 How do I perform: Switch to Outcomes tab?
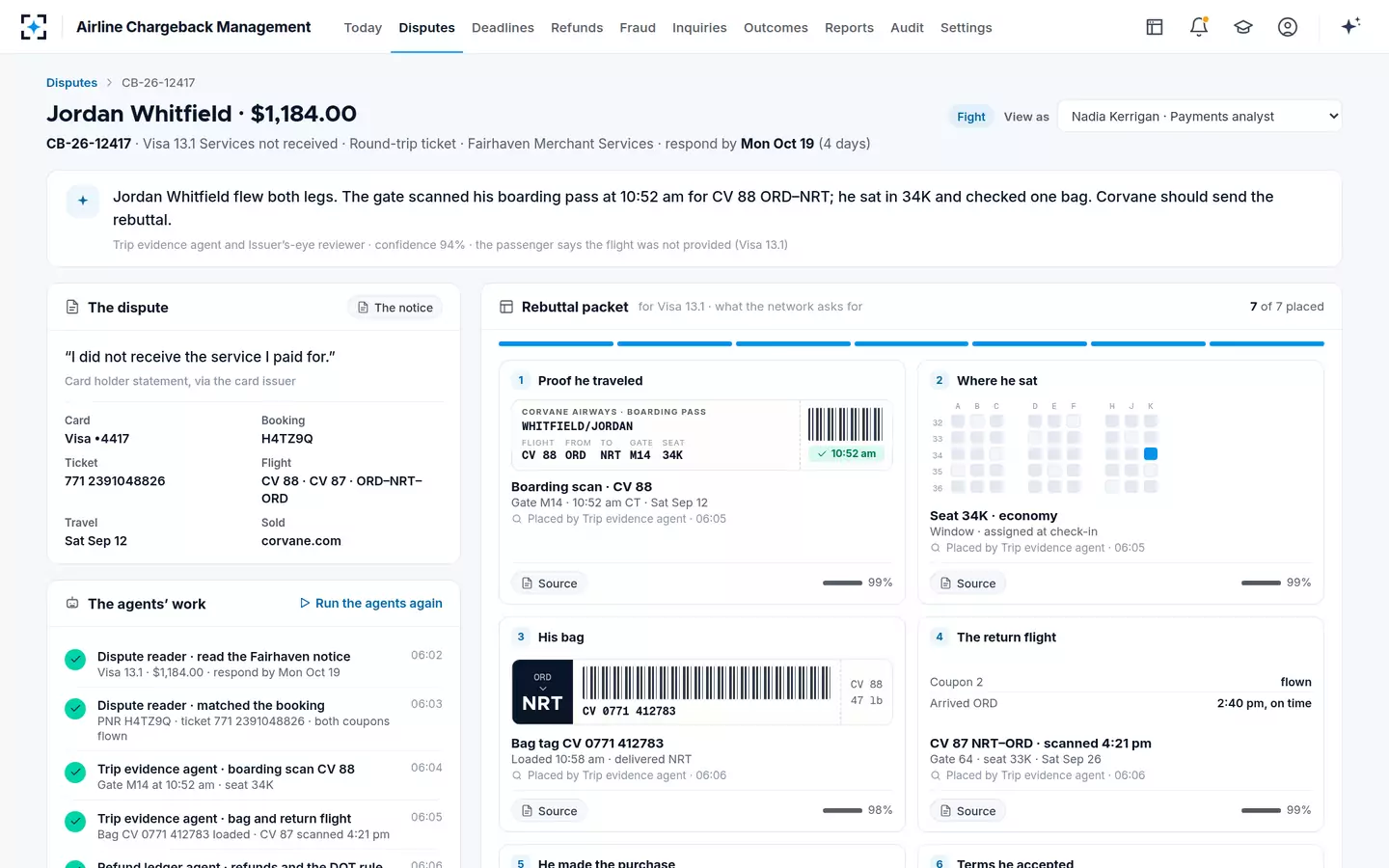tap(776, 28)
